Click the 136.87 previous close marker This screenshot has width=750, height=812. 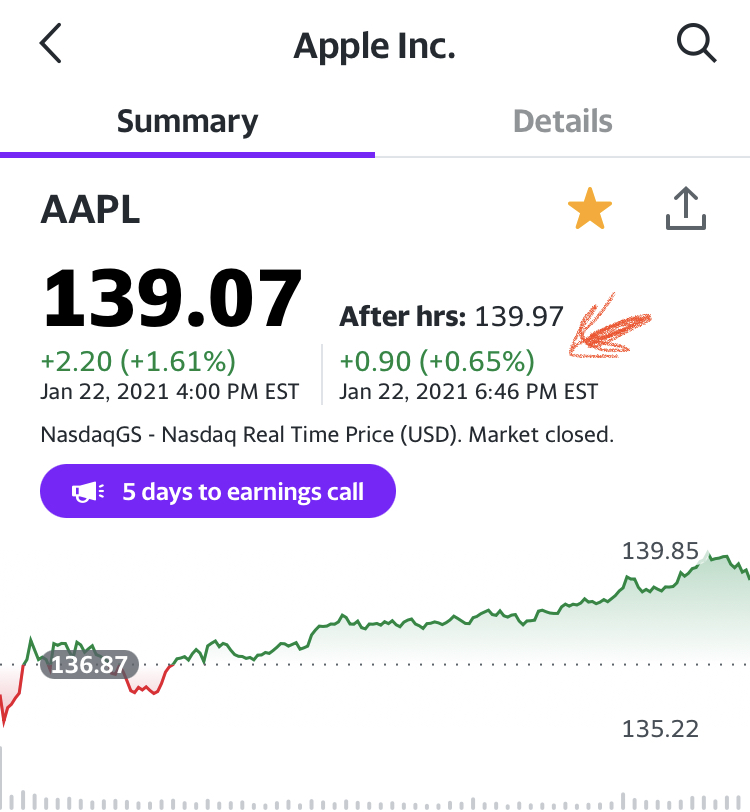tap(87, 665)
